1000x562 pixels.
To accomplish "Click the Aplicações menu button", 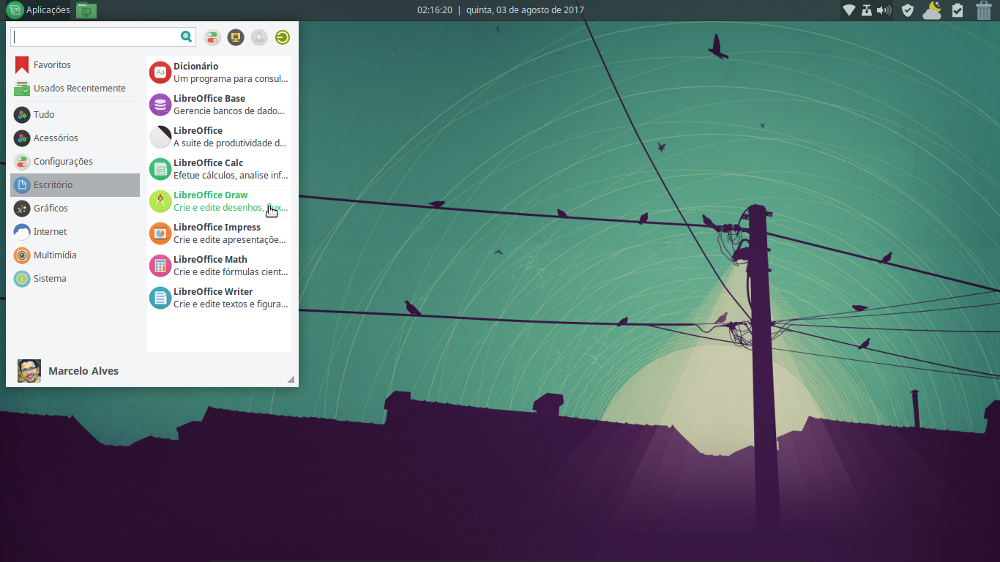I will click(x=39, y=10).
